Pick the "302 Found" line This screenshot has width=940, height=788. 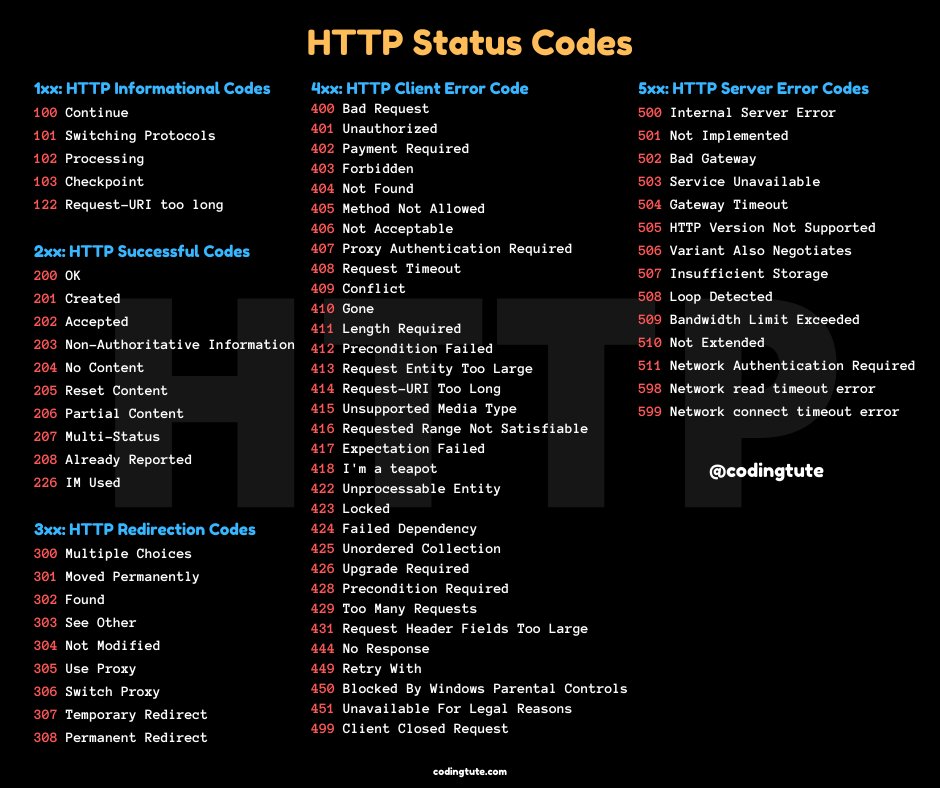coord(69,600)
